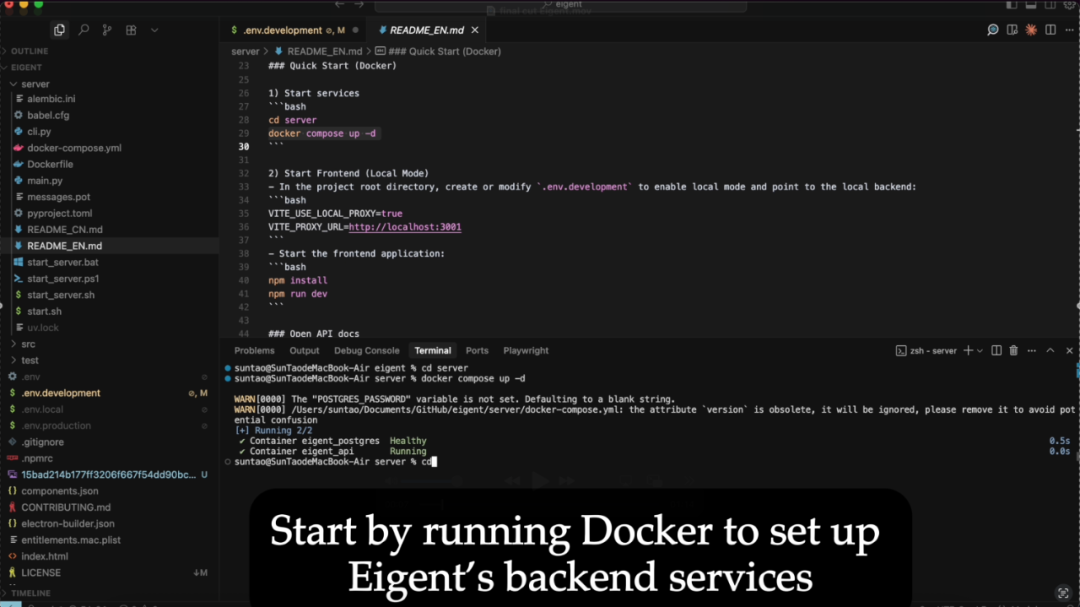Open cli.py file
Screen dimensions: 1080x607
(x=39, y=132)
